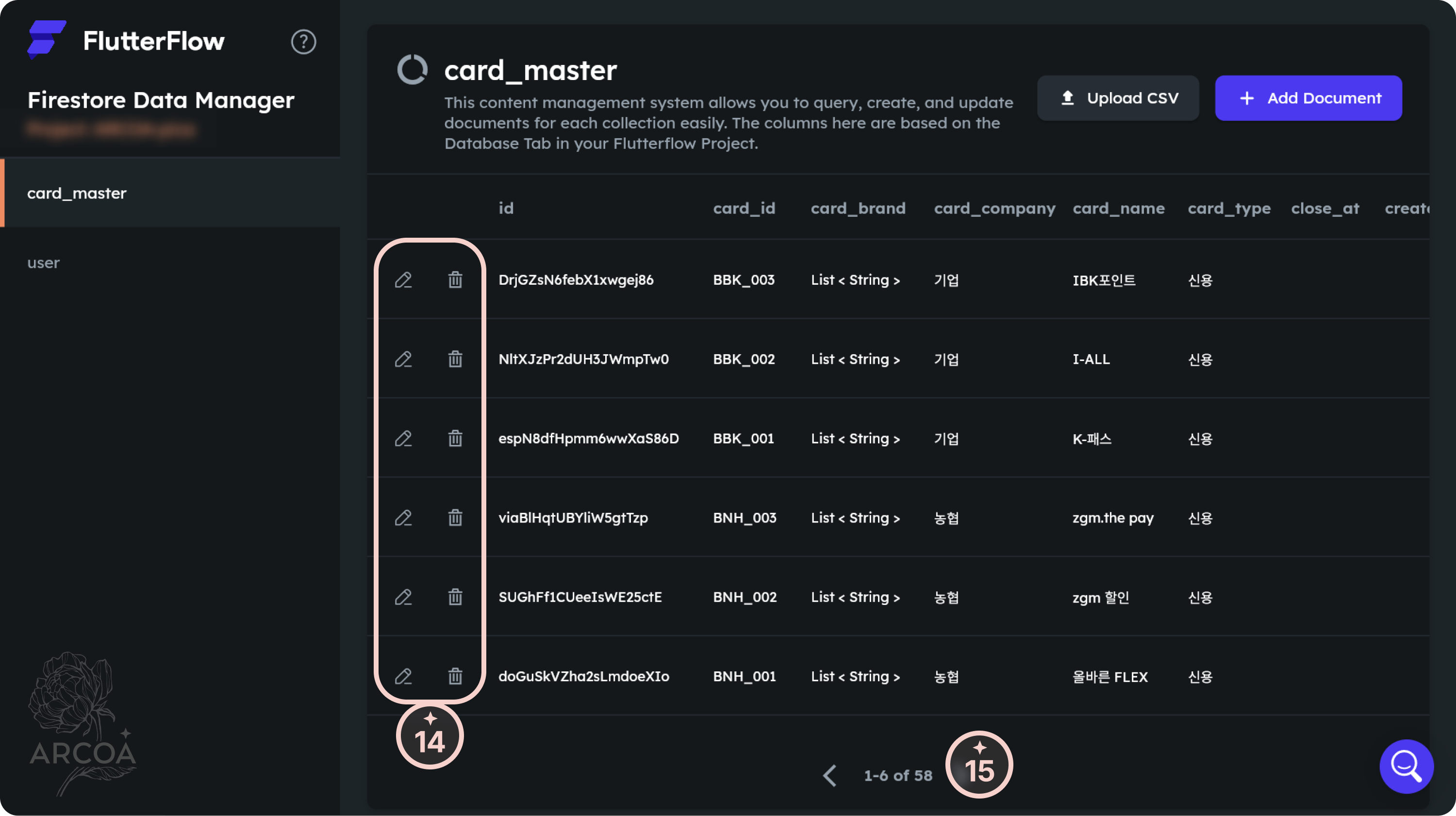
Task: Click the FlutterFlow logo
Action: point(46,40)
